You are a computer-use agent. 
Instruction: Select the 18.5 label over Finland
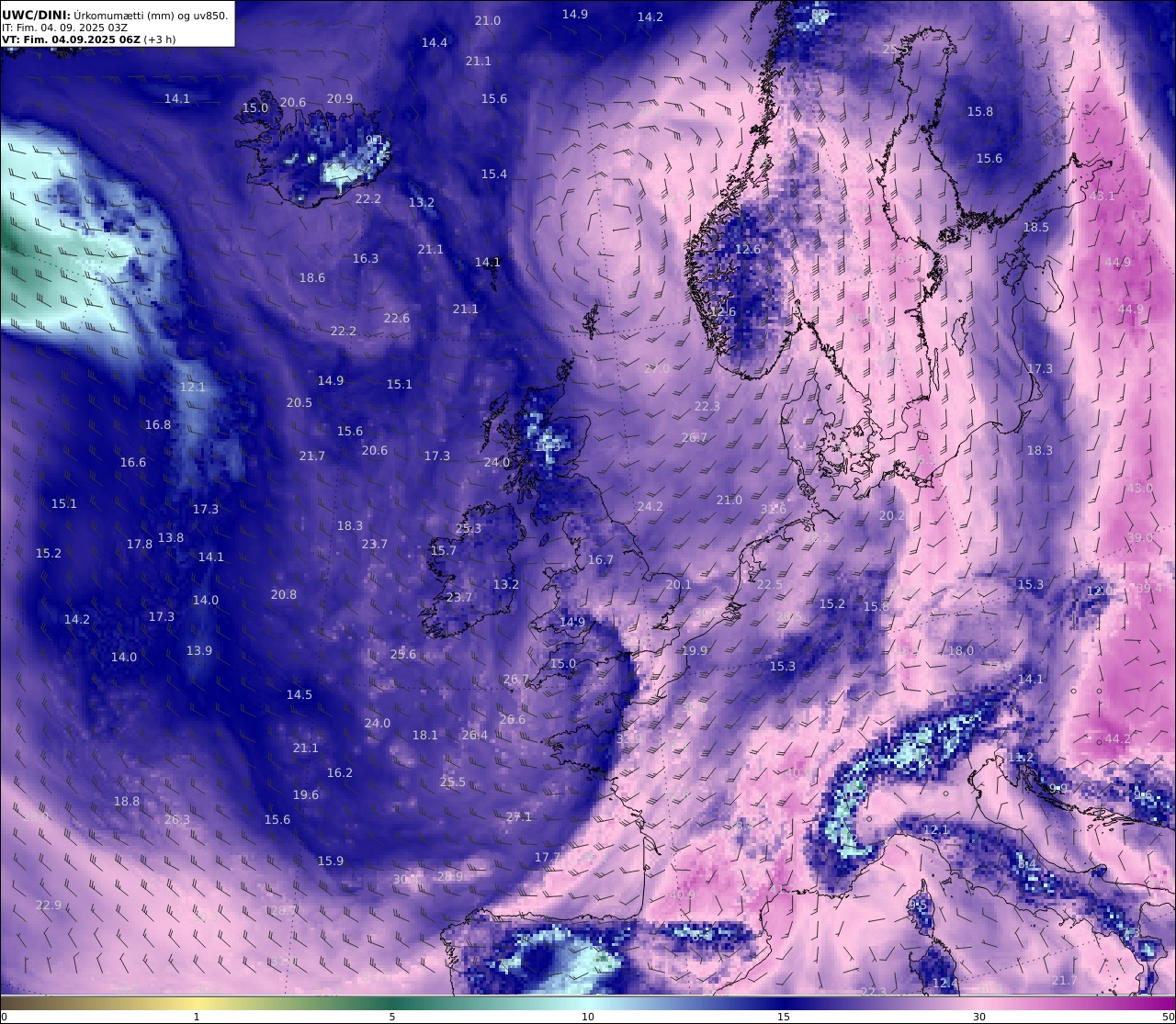pos(1036,228)
